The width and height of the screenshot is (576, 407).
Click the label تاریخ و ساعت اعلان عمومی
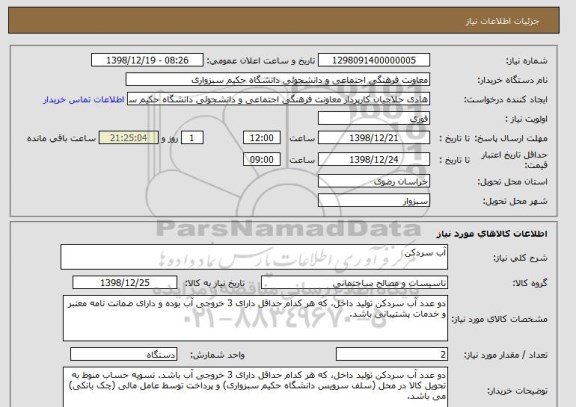(261, 61)
